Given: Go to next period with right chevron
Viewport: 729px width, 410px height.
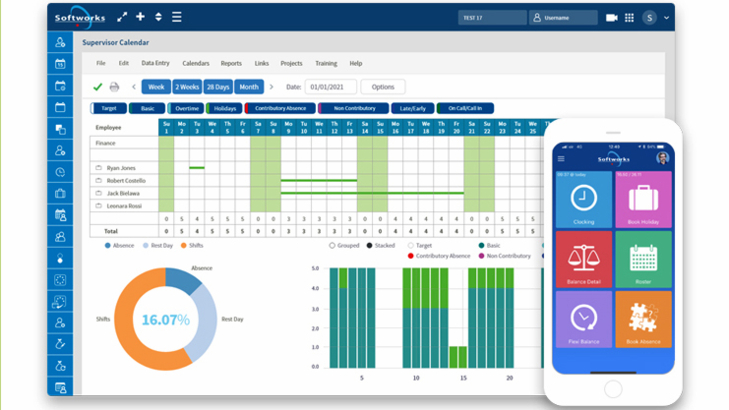Looking at the screenshot, I should pyautogui.click(x=271, y=87).
